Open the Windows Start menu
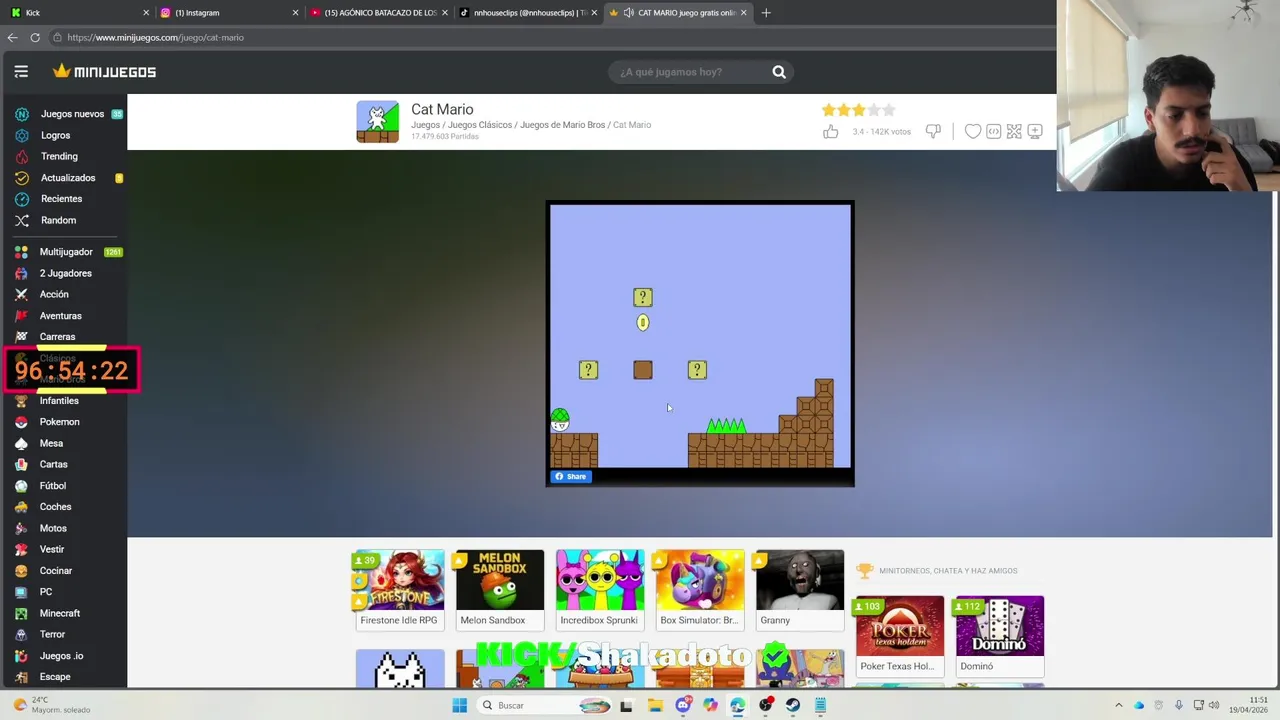 click(459, 705)
